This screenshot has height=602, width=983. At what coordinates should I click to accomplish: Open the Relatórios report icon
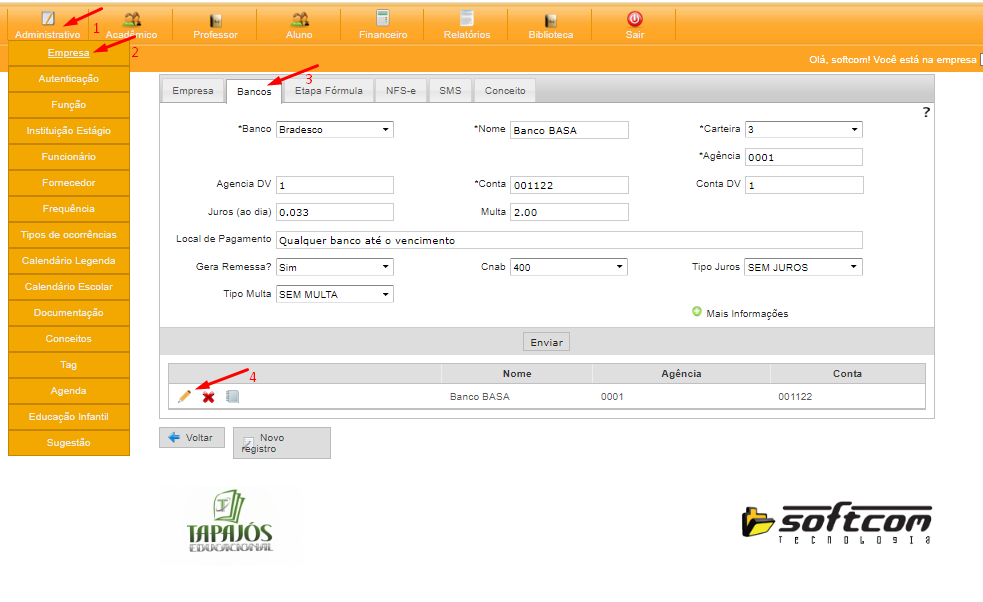(466, 19)
